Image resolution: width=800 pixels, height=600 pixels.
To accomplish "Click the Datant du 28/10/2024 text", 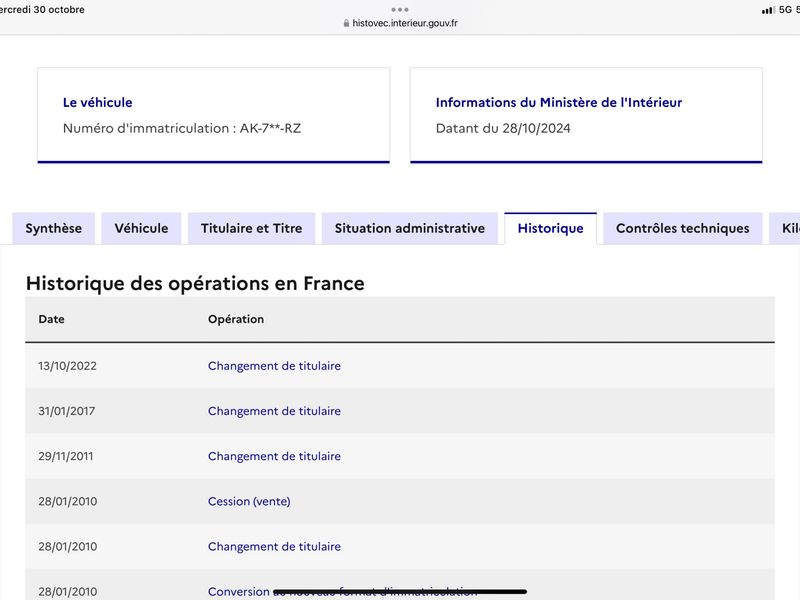I will click(503, 128).
